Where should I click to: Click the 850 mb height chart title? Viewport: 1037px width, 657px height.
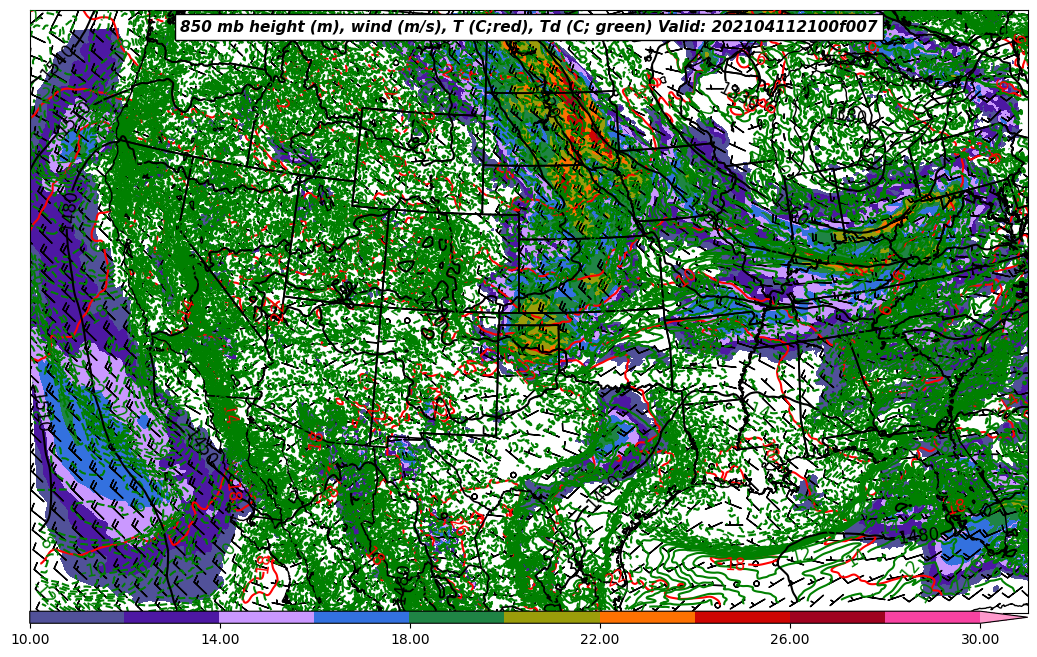pos(528,26)
